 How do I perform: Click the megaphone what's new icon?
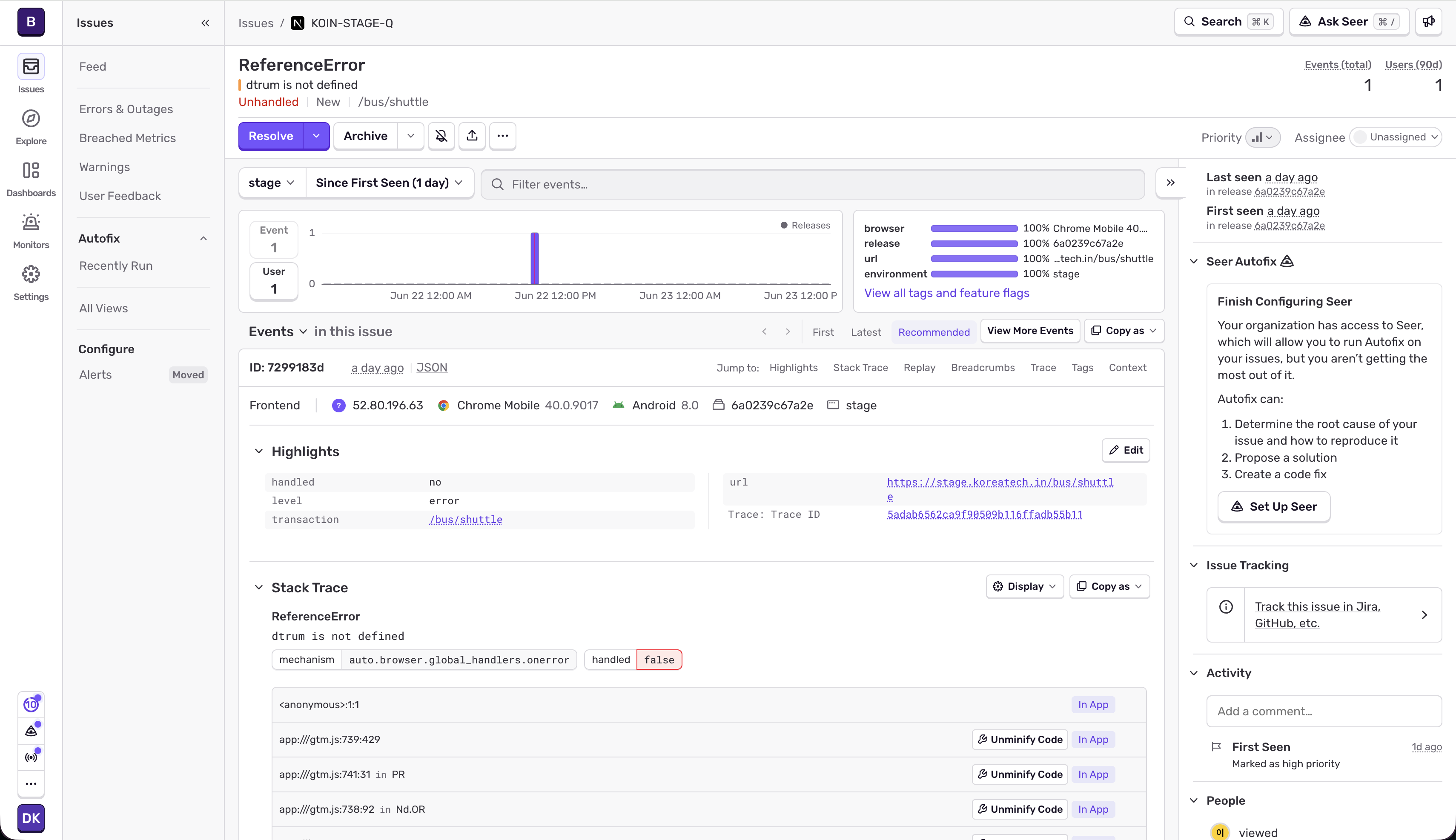(x=1428, y=22)
